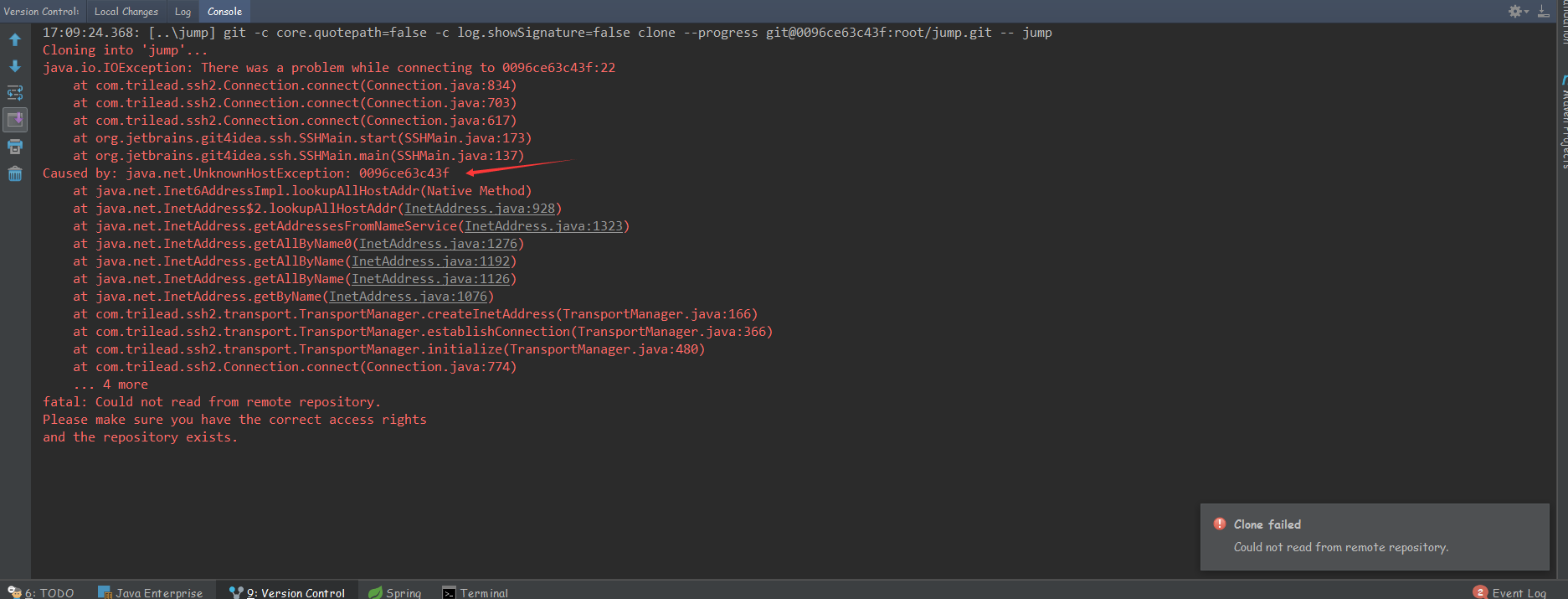Click the TransportManager.initialize stack line
Screen dimensions: 1568x599
[x=389, y=349]
